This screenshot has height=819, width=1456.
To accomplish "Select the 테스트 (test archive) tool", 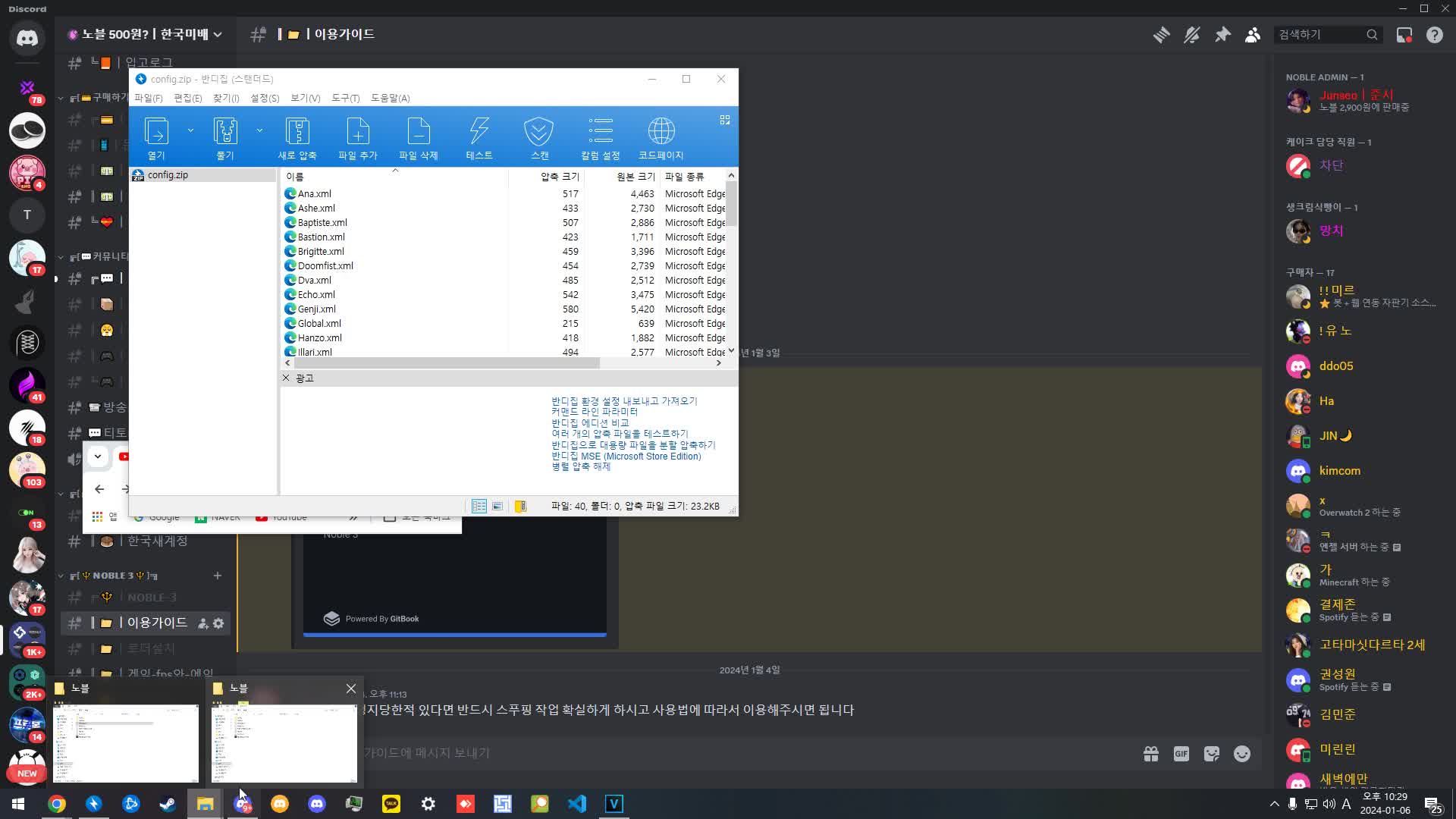I will click(479, 136).
